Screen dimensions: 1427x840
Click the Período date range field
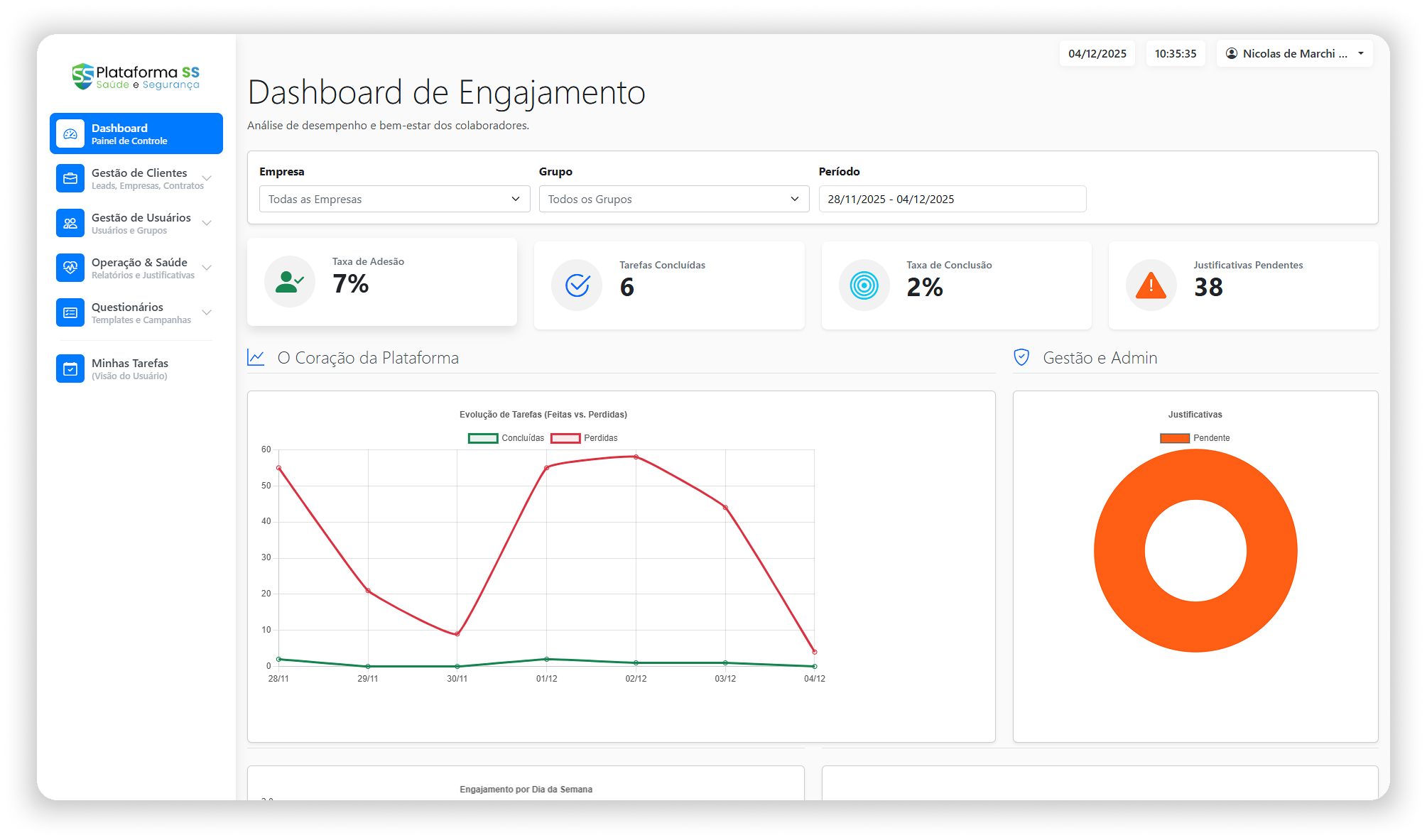pyautogui.click(x=952, y=199)
